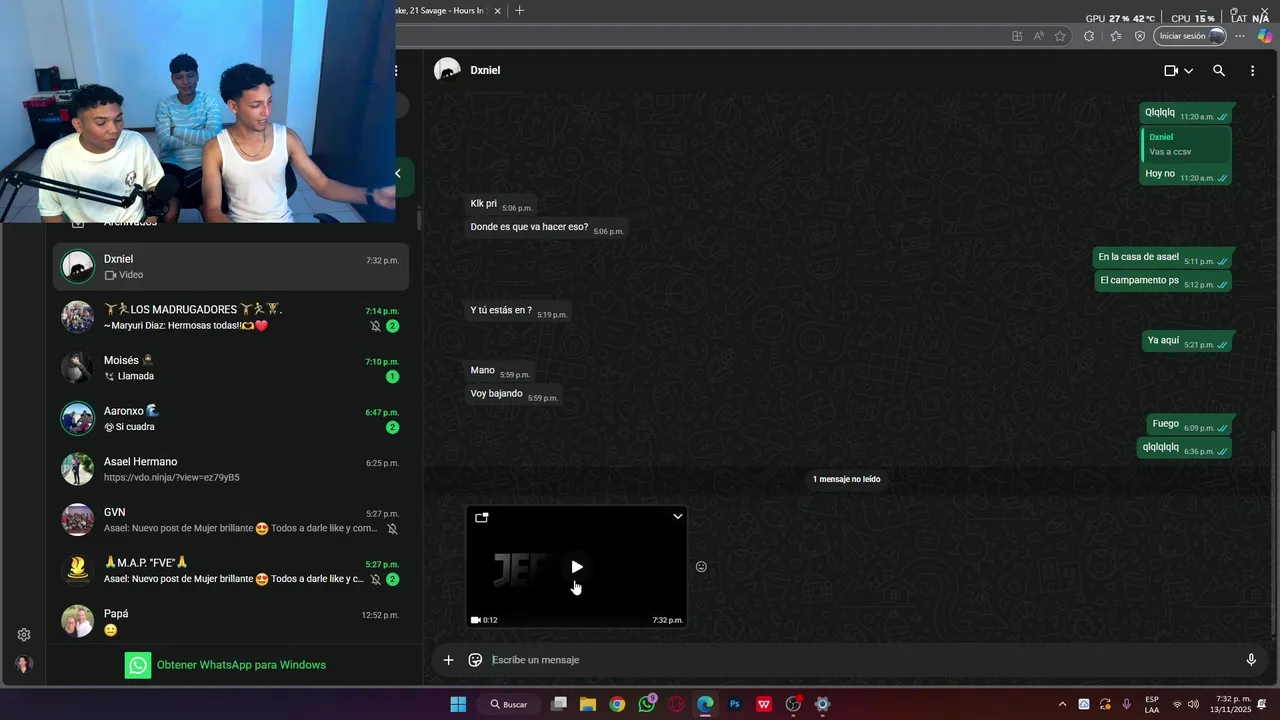The image size is (1280, 720).
Task: Open your profile avatar in sidebar
Action: pyautogui.click(x=24, y=665)
